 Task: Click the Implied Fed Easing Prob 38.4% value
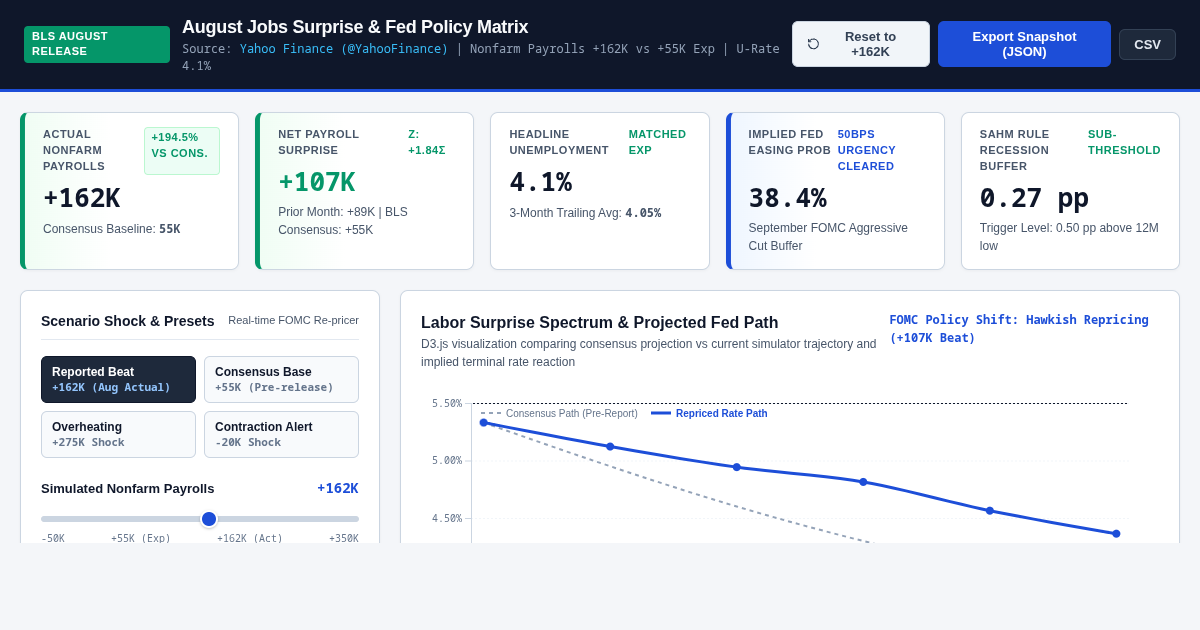[788, 198]
